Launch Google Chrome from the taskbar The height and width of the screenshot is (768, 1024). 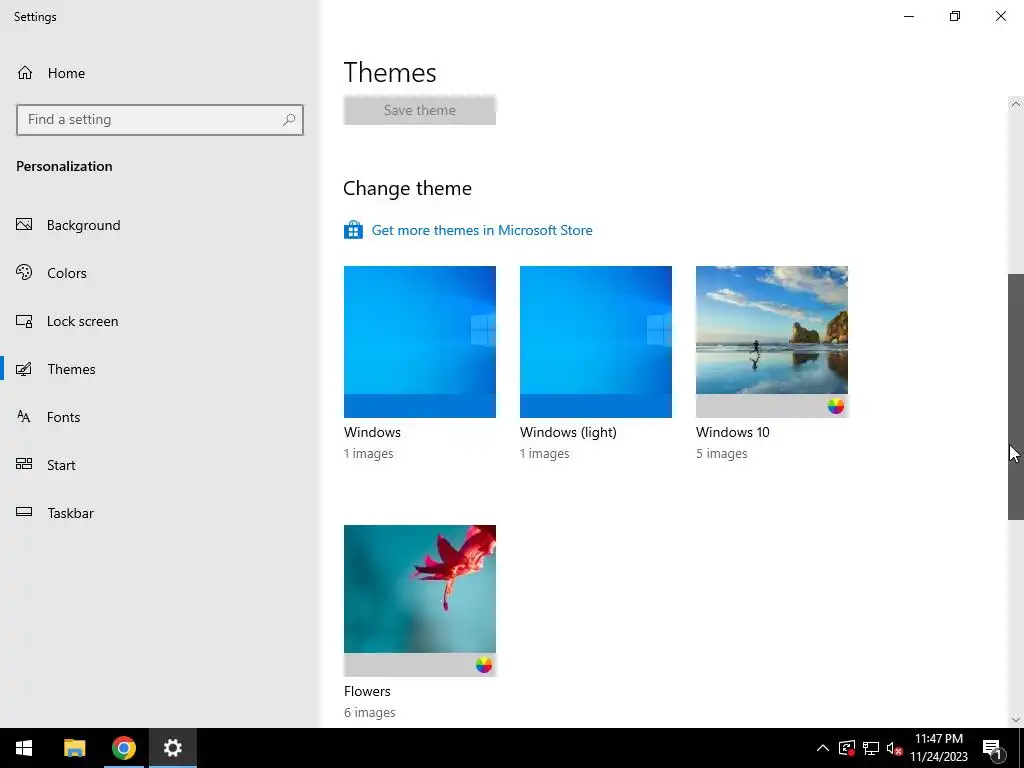pos(123,748)
